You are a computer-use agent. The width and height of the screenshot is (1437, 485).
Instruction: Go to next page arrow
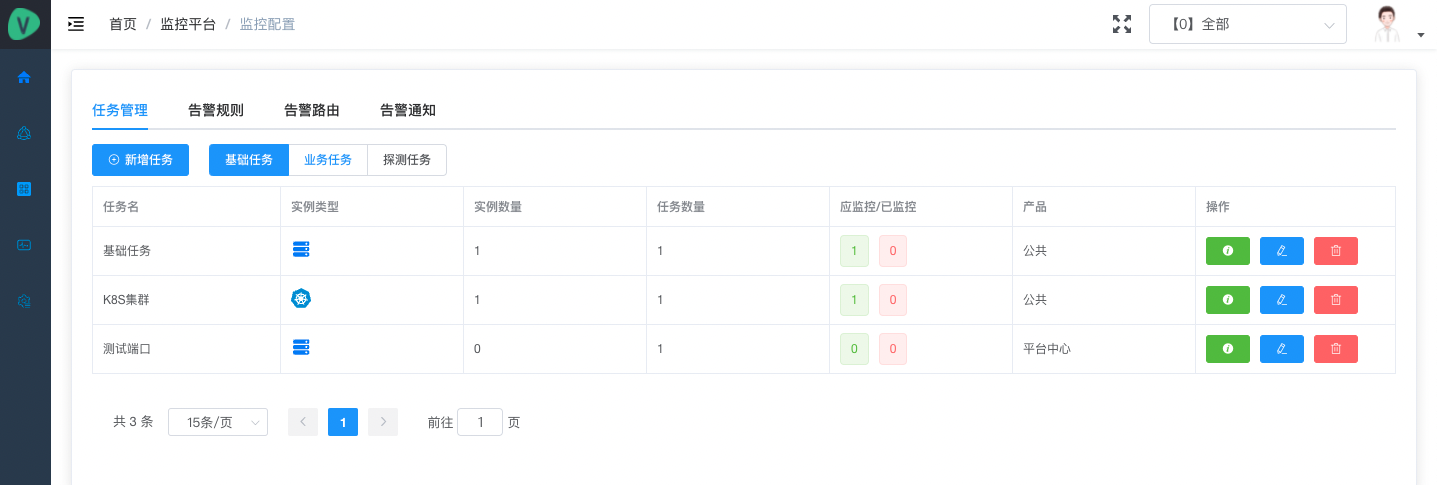pyautogui.click(x=383, y=422)
